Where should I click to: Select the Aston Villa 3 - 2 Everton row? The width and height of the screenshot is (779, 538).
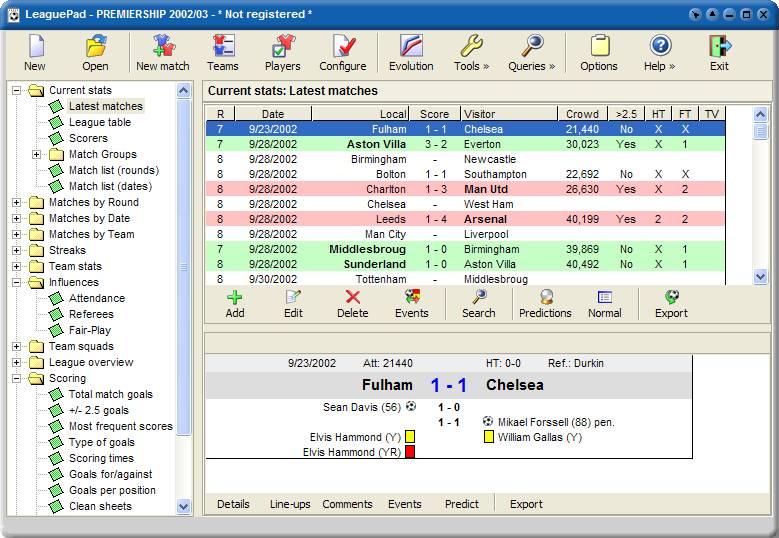[466, 144]
